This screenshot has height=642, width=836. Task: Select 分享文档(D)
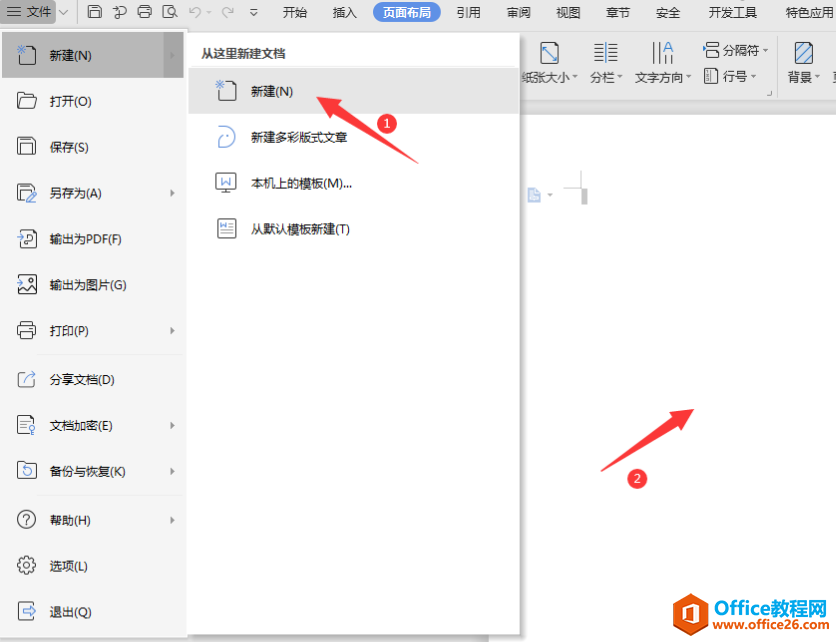click(93, 379)
